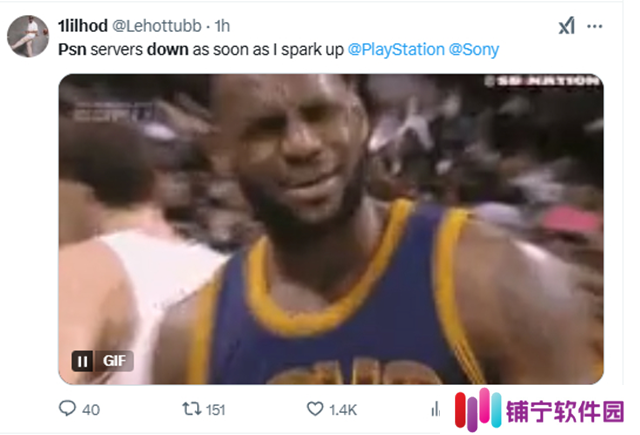Click the 40 replies count
This screenshot has width=640, height=435.
click(91, 410)
